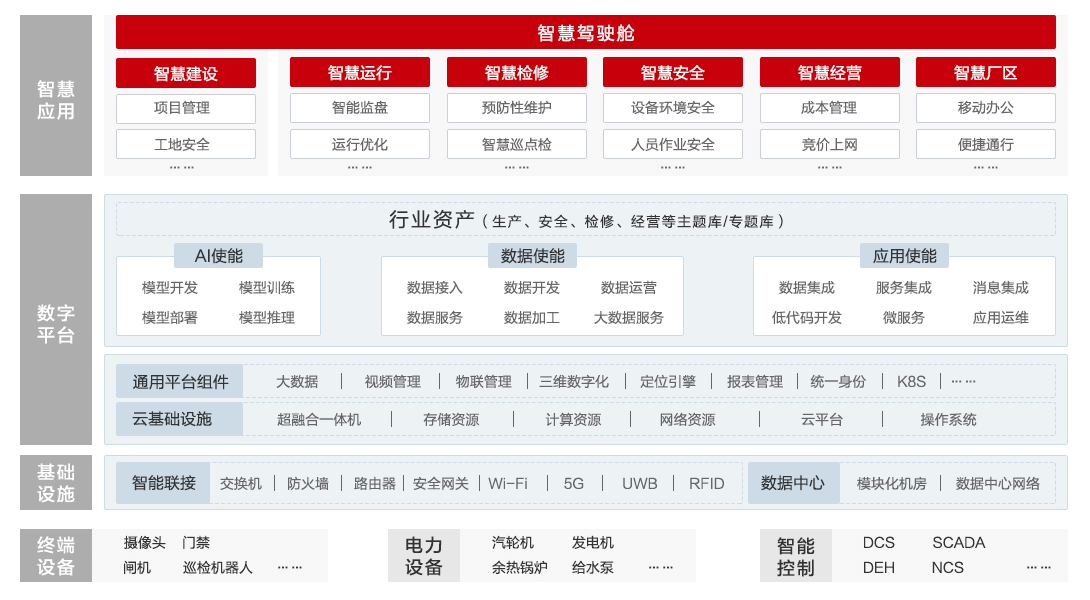Open the 智慧检修 category header
The width and height of the screenshot is (1090, 600).
pos(516,73)
